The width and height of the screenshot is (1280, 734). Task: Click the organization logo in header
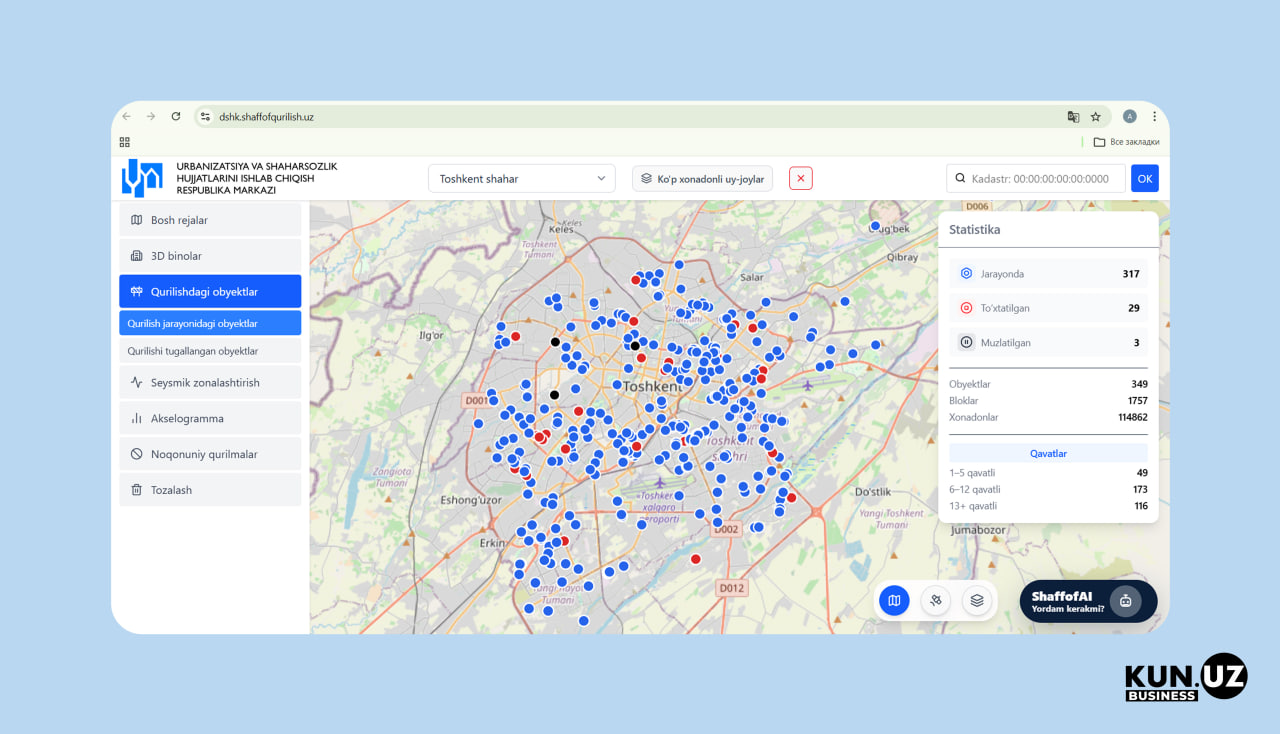click(x=141, y=178)
